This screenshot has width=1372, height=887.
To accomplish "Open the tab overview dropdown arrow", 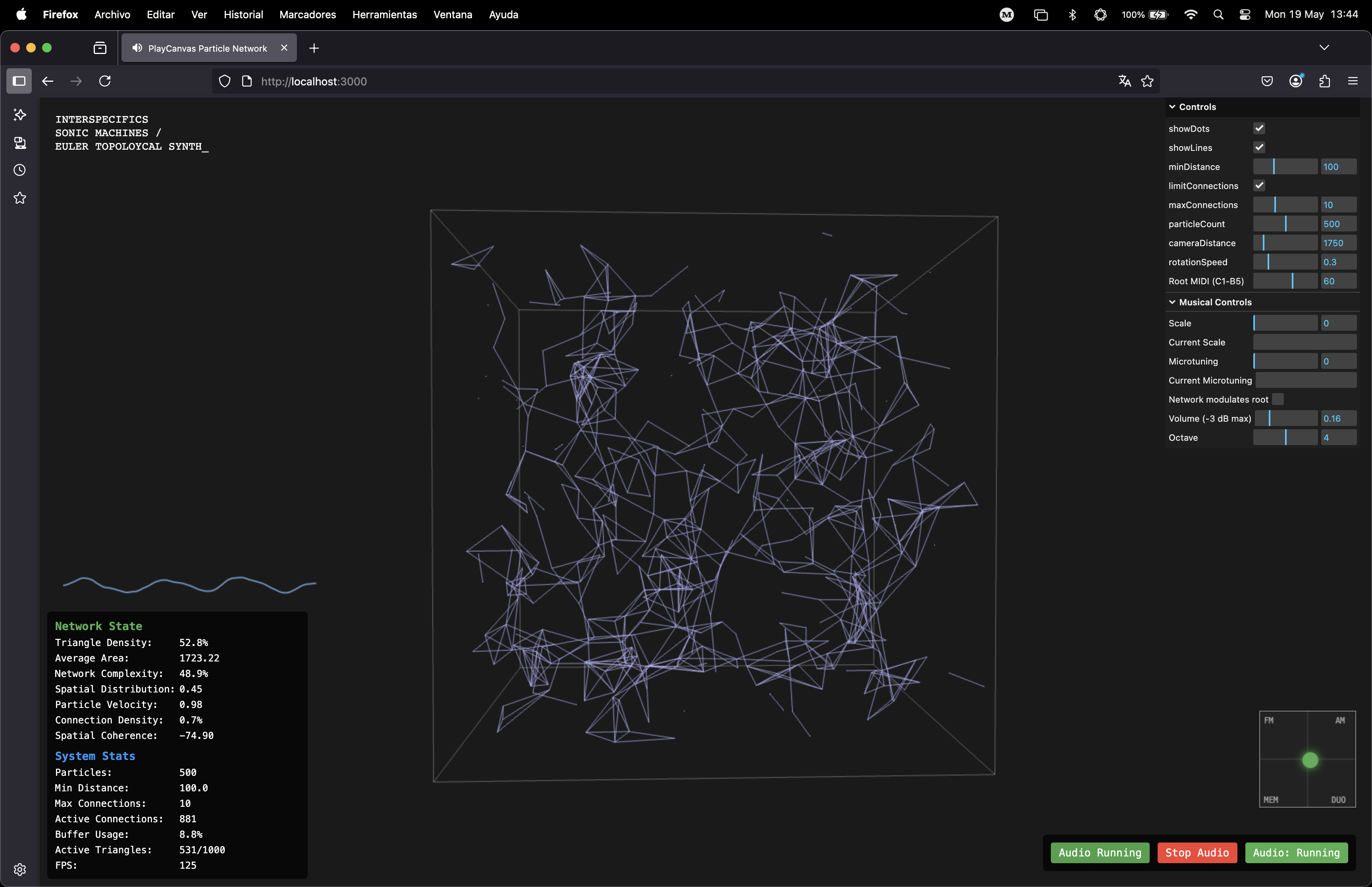I will (x=1324, y=47).
